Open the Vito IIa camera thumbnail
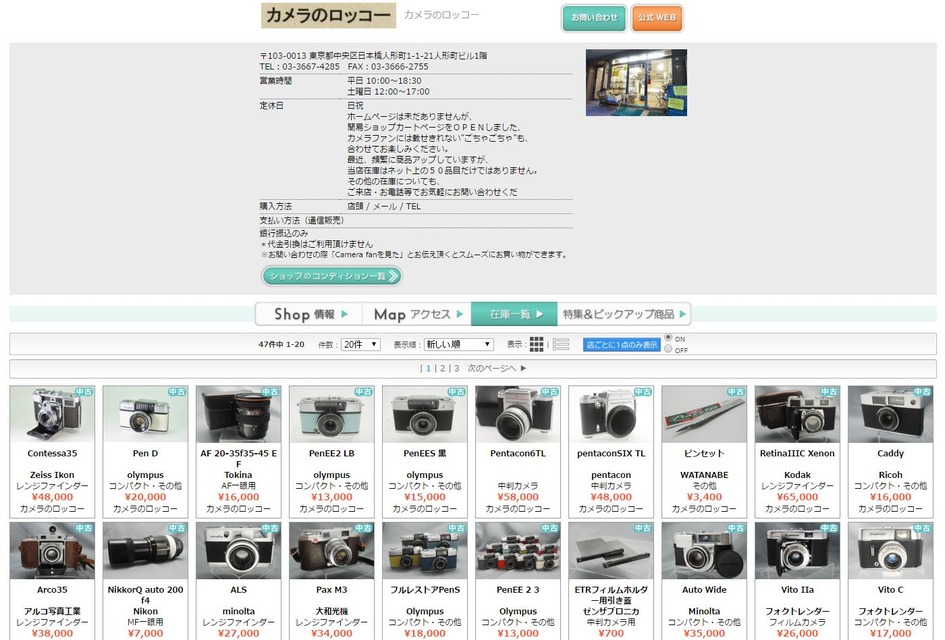 797,550
